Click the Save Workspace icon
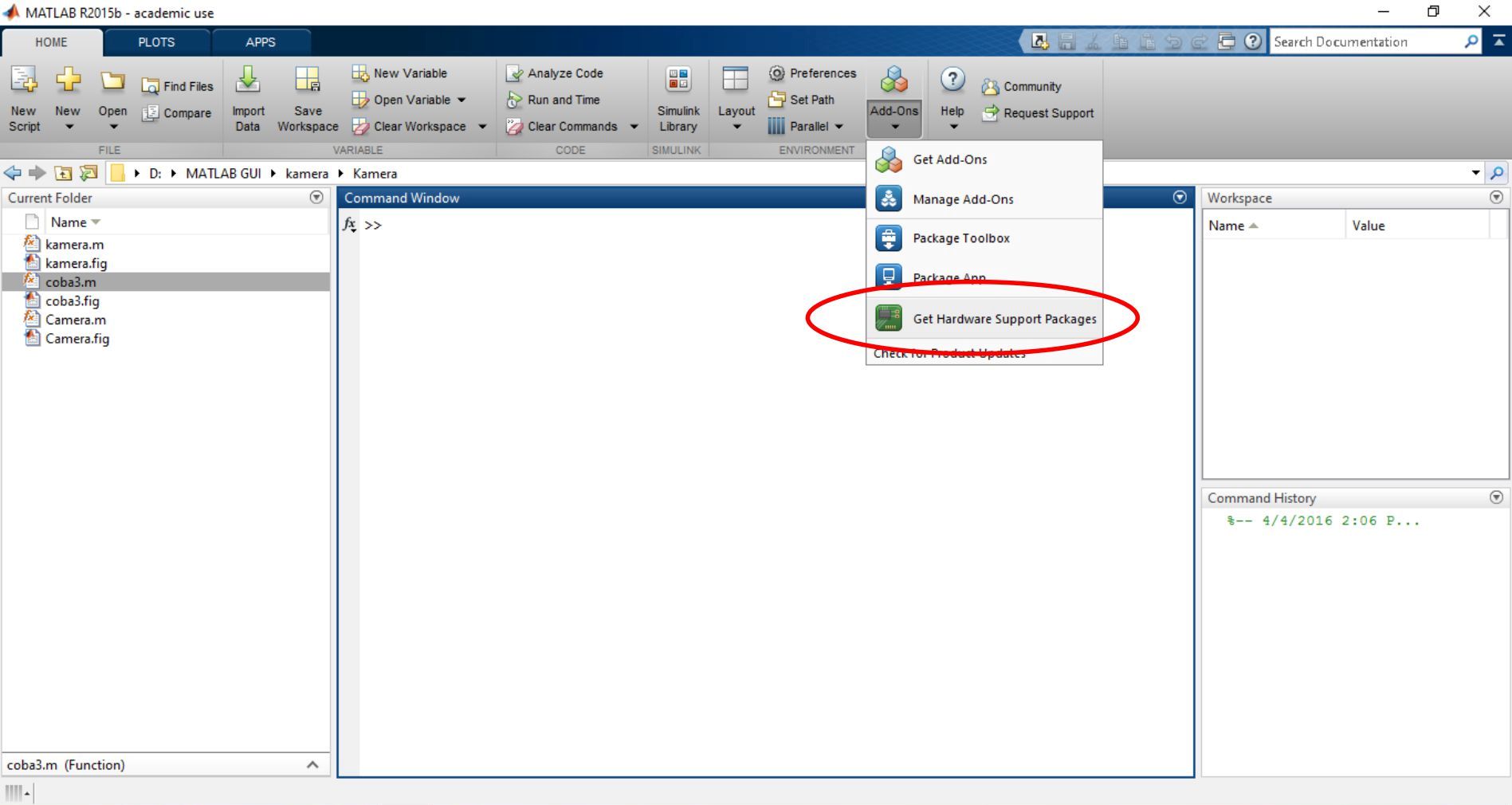 coord(308,80)
